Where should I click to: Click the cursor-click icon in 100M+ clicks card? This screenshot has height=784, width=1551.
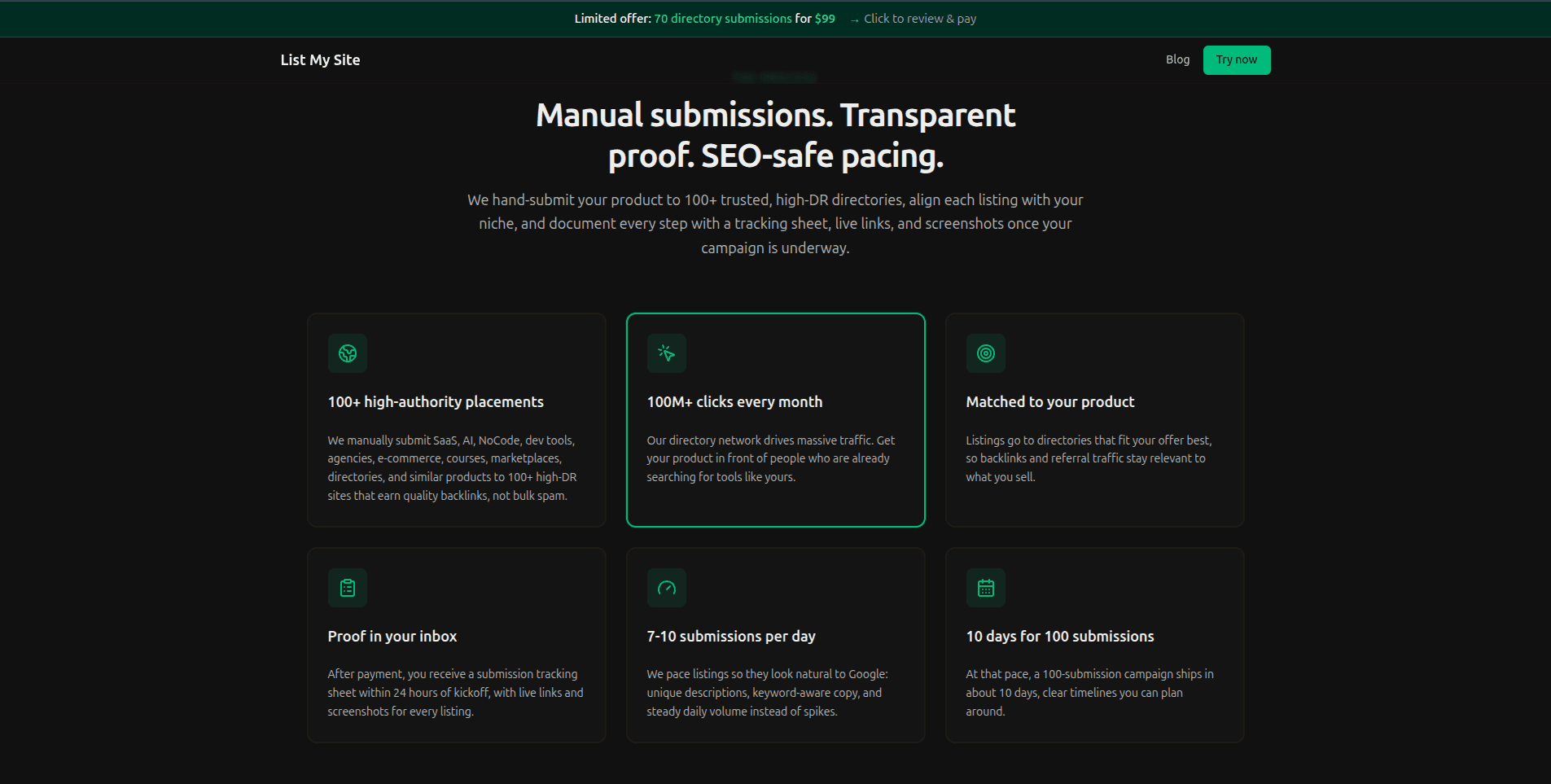[x=667, y=353]
